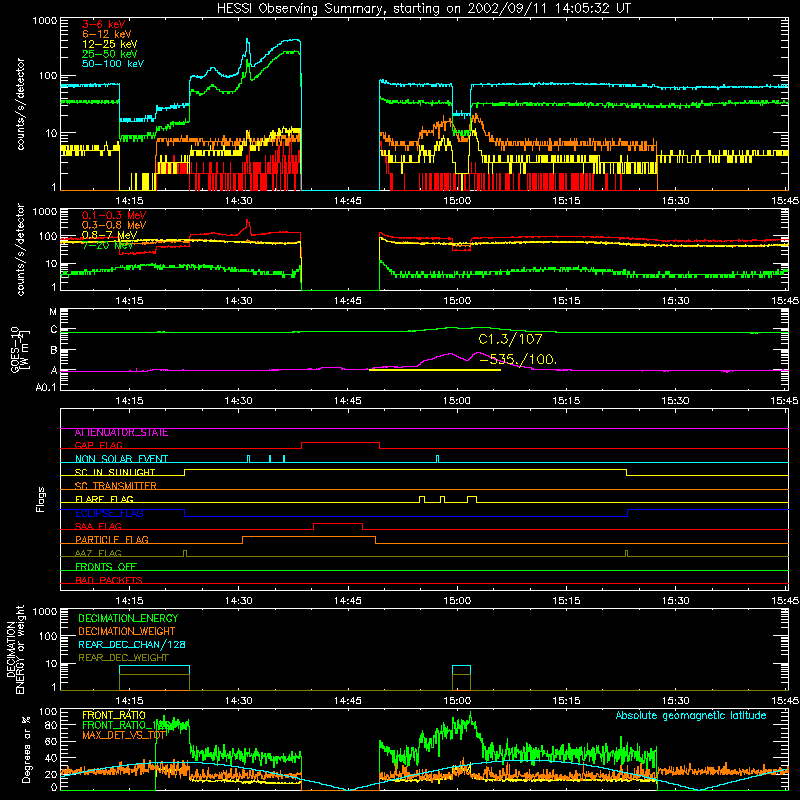Click the NON_SOLAR_EVENT spike near 14:57
The width and height of the screenshot is (800, 800).
click(437, 459)
